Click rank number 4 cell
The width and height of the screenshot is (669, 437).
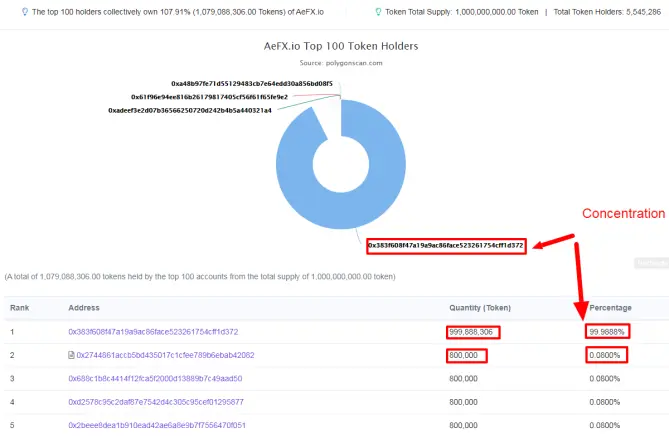(x=12, y=402)
